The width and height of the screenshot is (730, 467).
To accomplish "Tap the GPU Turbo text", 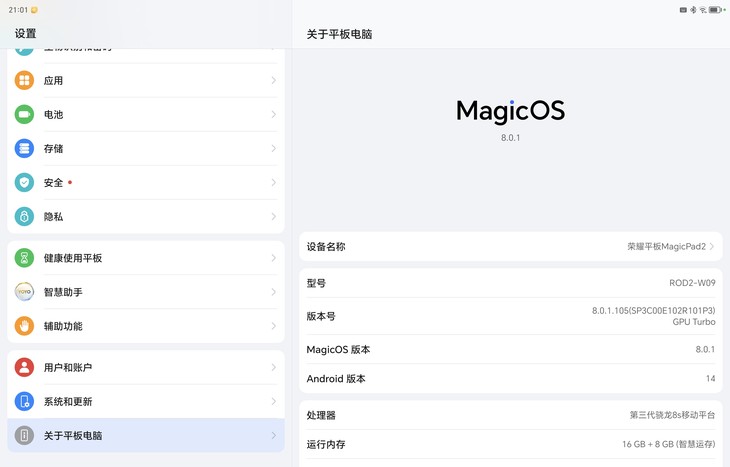I will (x=694, y=322).
